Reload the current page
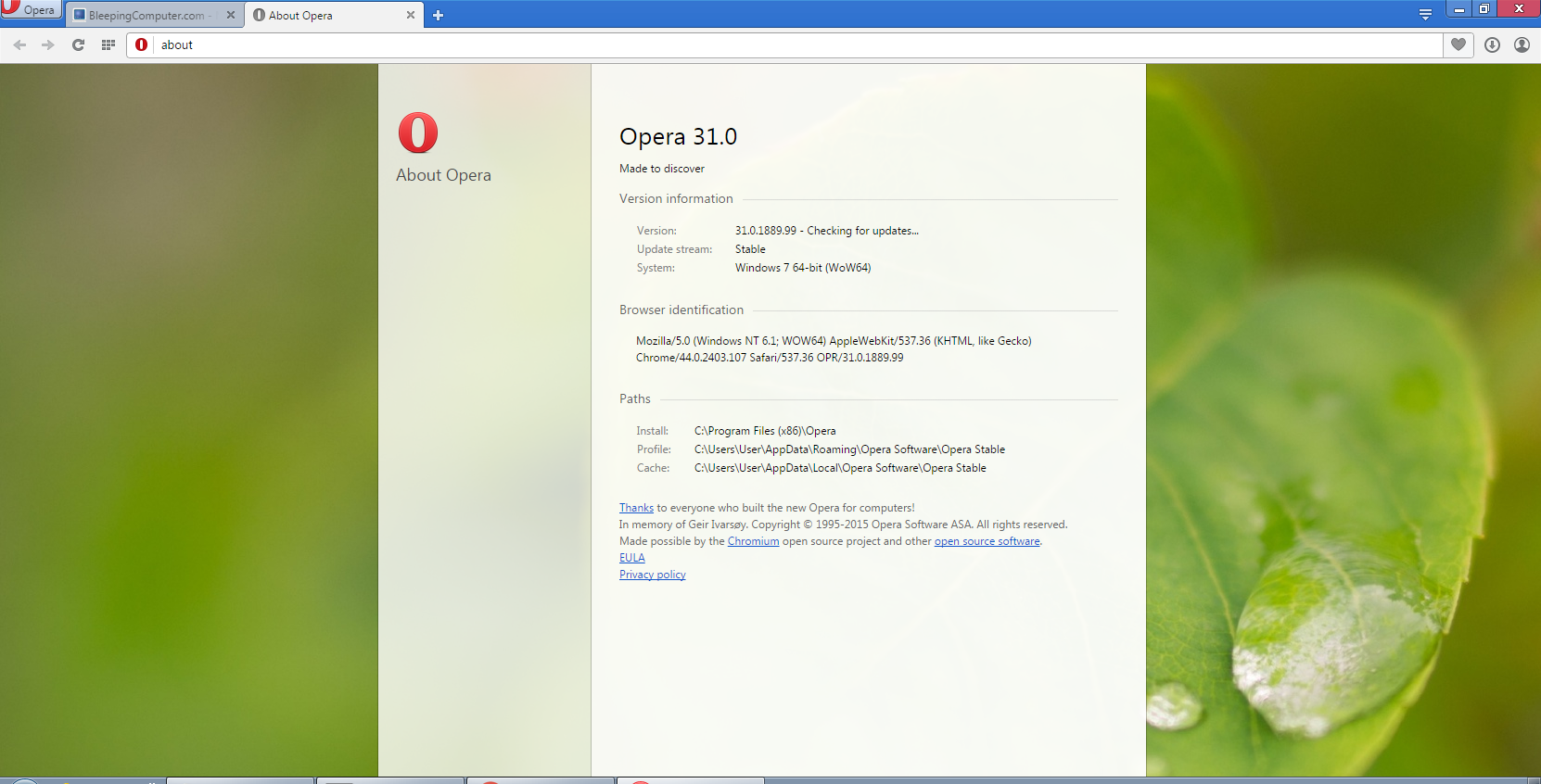The height and width of the screenshot is (784, 1541). pos(79,44)
